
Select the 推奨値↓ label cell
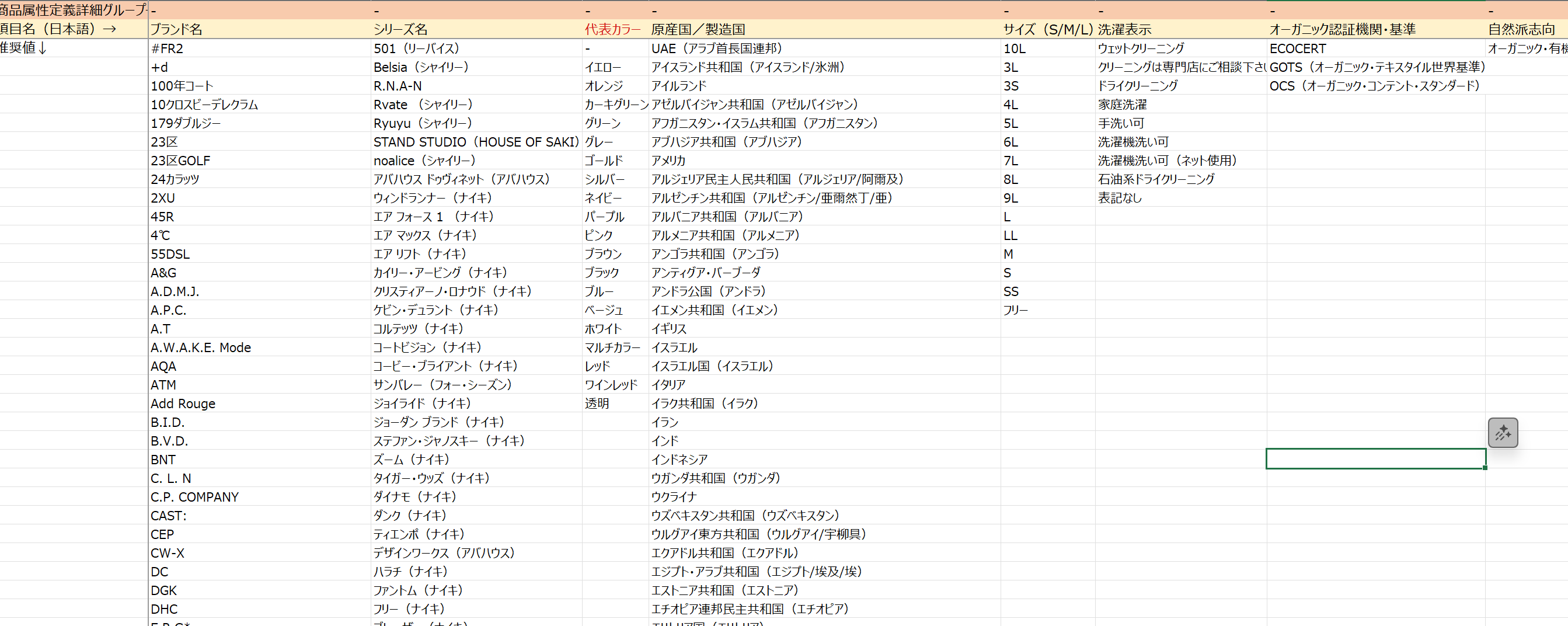coord(74,48)
